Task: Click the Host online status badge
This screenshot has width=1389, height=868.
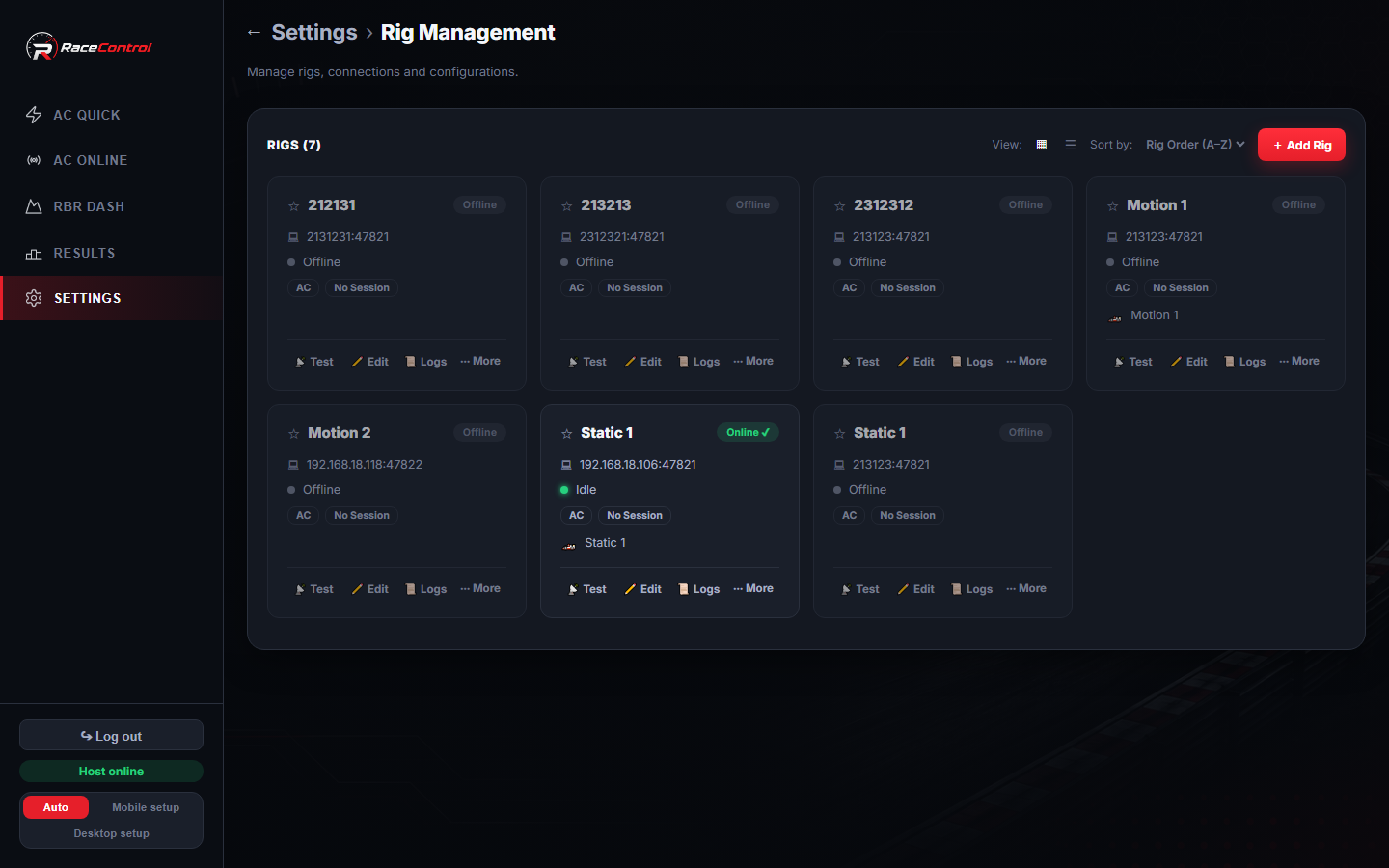Action: pos(111,772)
